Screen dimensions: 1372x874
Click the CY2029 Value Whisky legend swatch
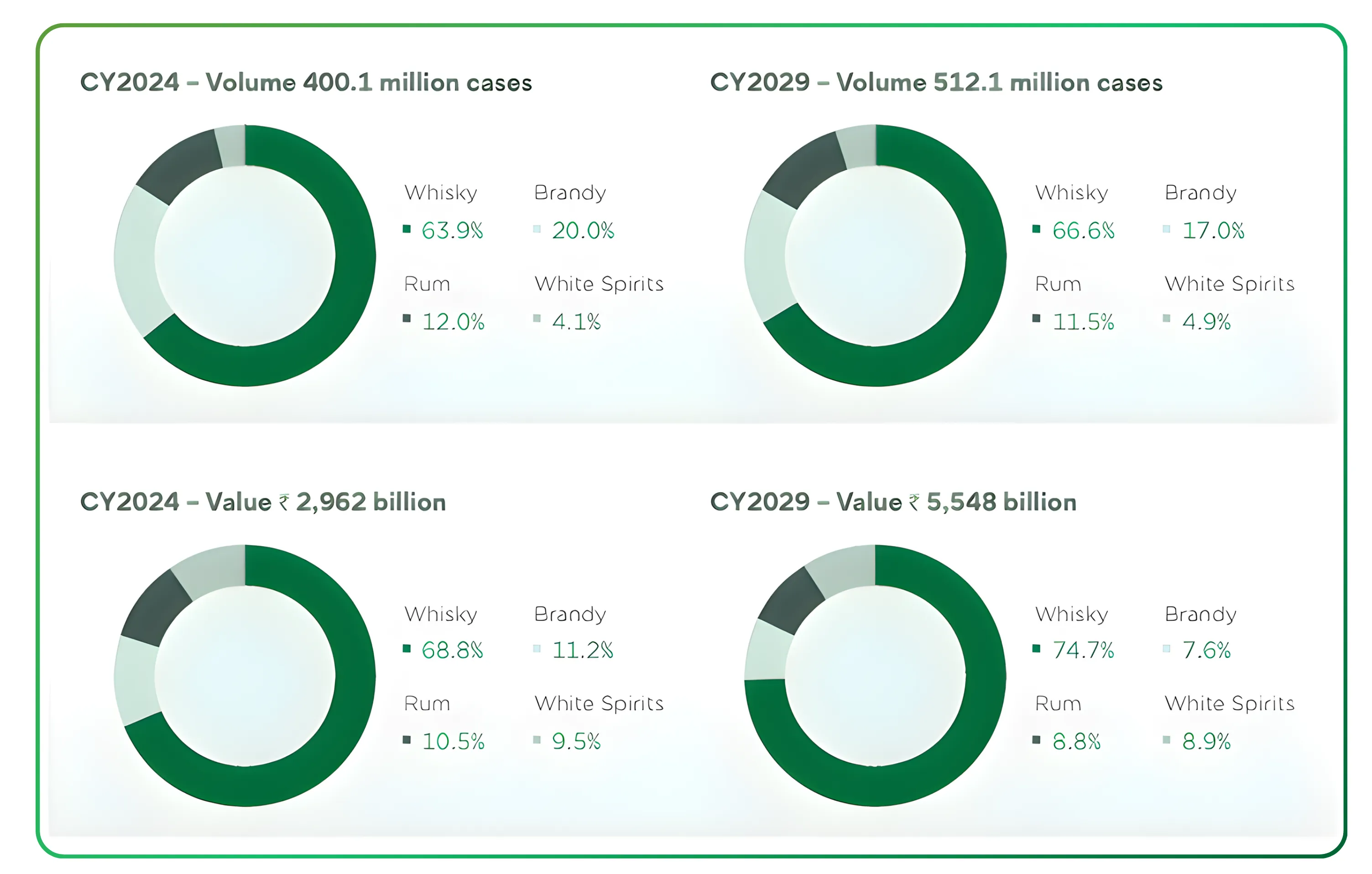pyautogui.click(x=1036, y=648)
